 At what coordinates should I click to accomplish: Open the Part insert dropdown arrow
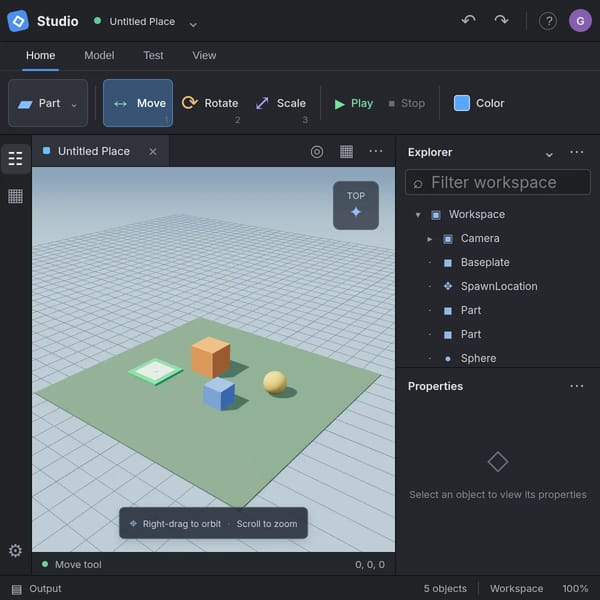coord(74,105)
